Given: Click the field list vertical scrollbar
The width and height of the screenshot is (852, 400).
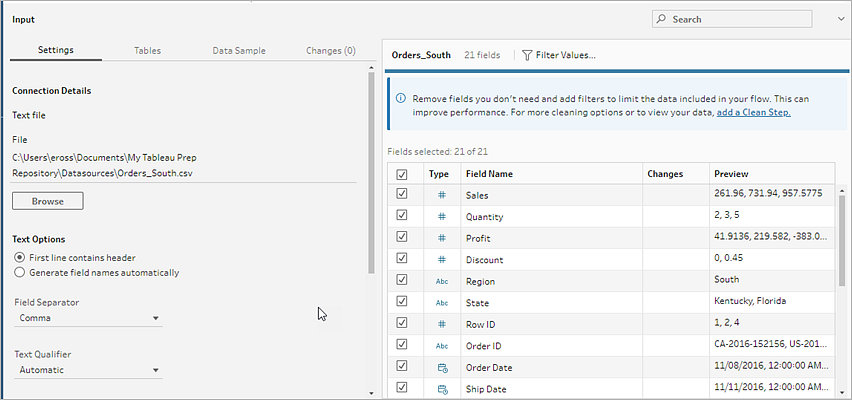Looking at the screenshot, I should tap(842, 241).
